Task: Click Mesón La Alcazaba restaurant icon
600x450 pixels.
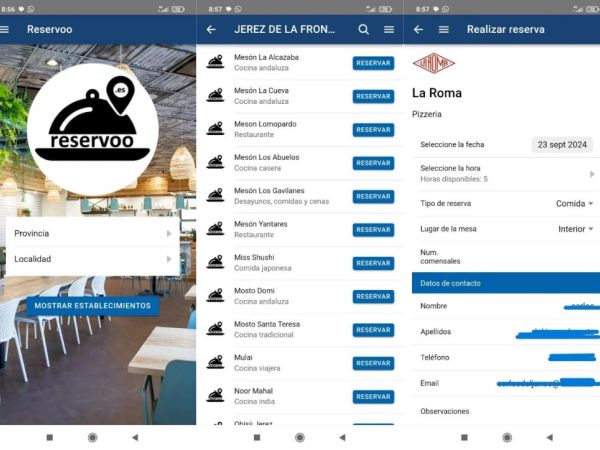Action: pyautogui.click(x=215, y=62)
